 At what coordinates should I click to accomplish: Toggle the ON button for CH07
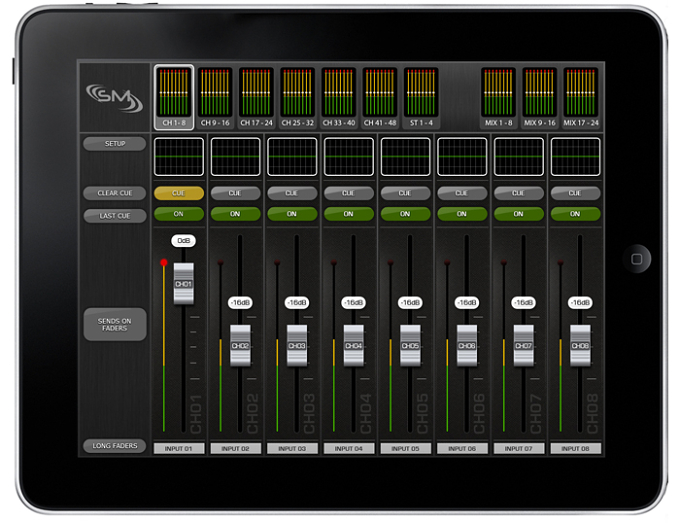(x=519, y=214)
